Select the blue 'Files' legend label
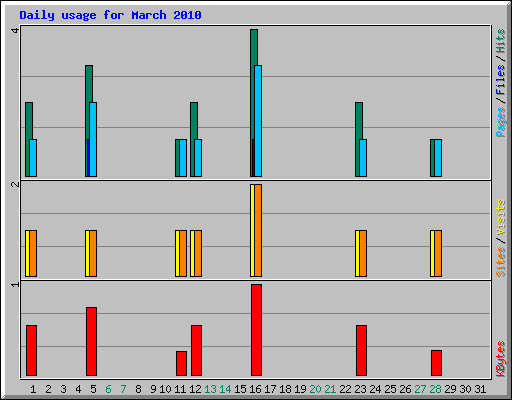Viewport: 512px width, 400px height. coord(500,80)
